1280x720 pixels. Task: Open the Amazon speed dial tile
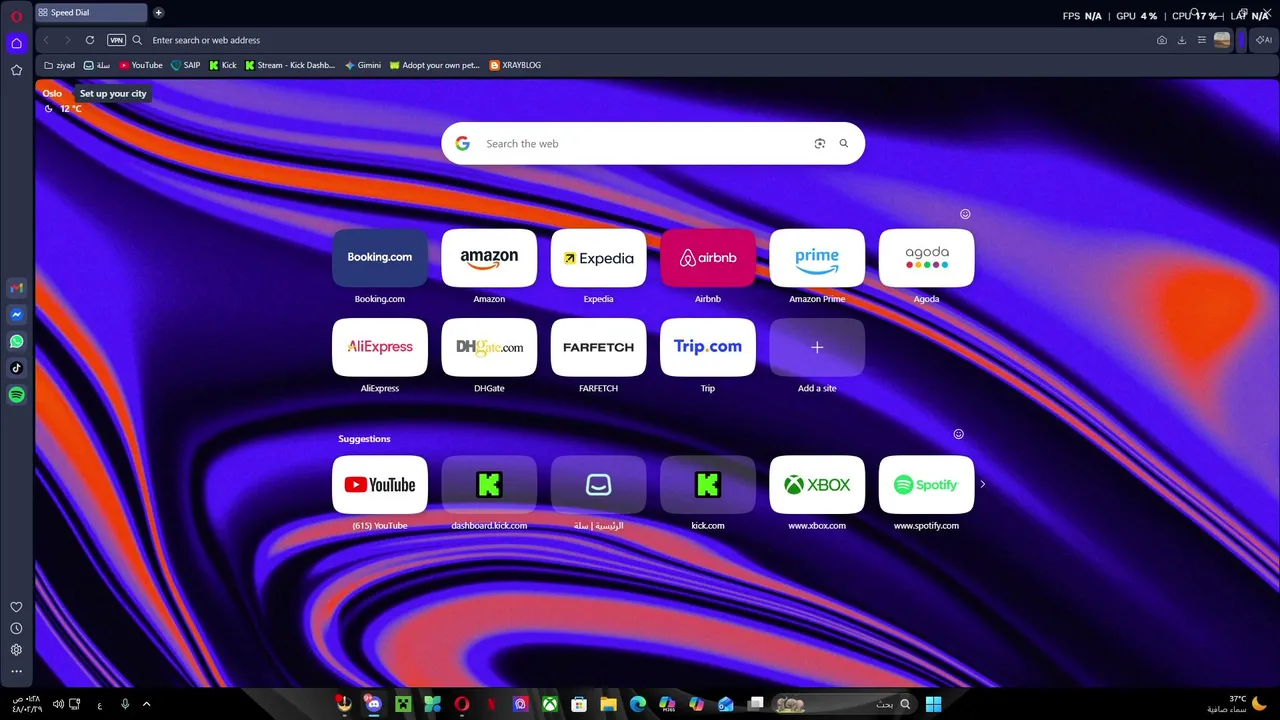[x=489, y=258]
